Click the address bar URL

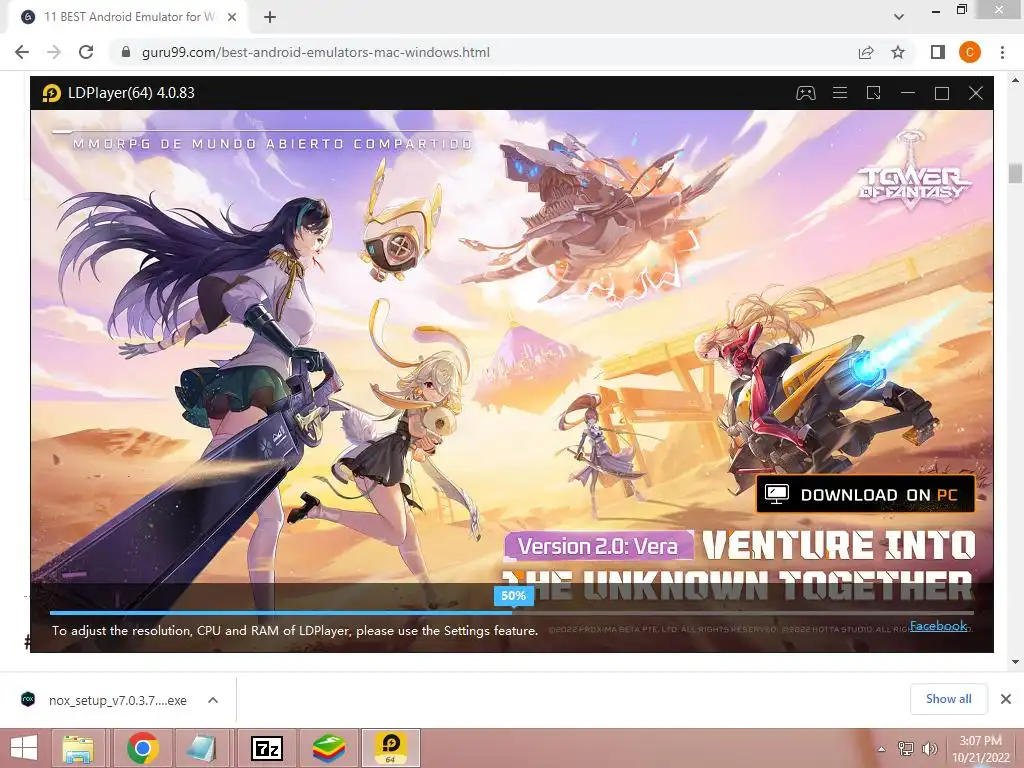[315, 52]
